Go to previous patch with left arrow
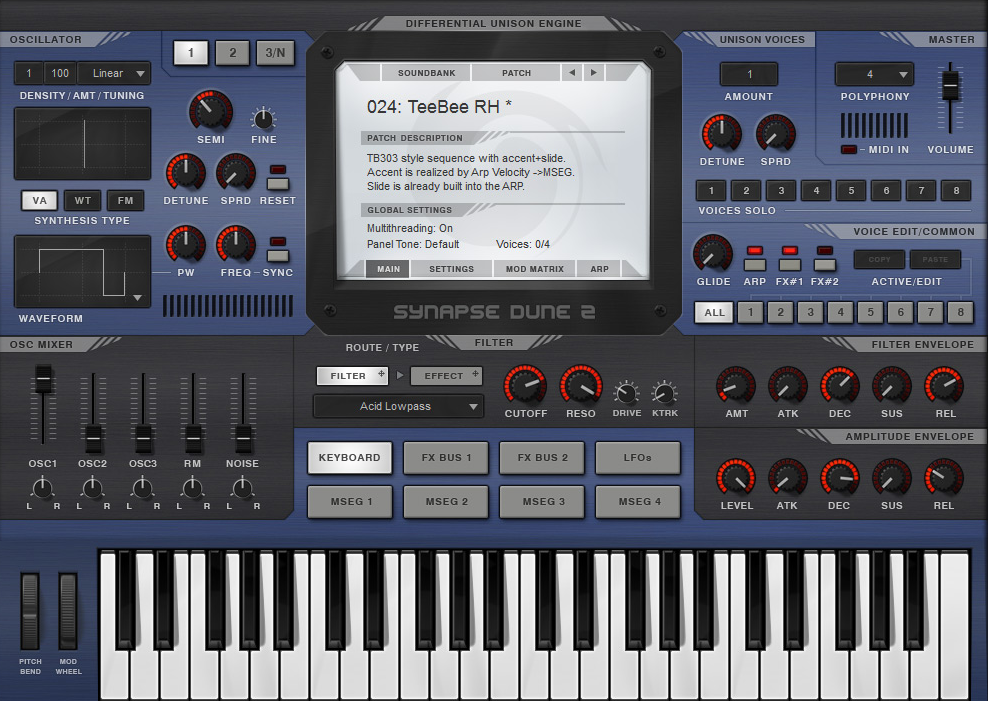This screenshot has width=988, height=701. coord(572,72)
